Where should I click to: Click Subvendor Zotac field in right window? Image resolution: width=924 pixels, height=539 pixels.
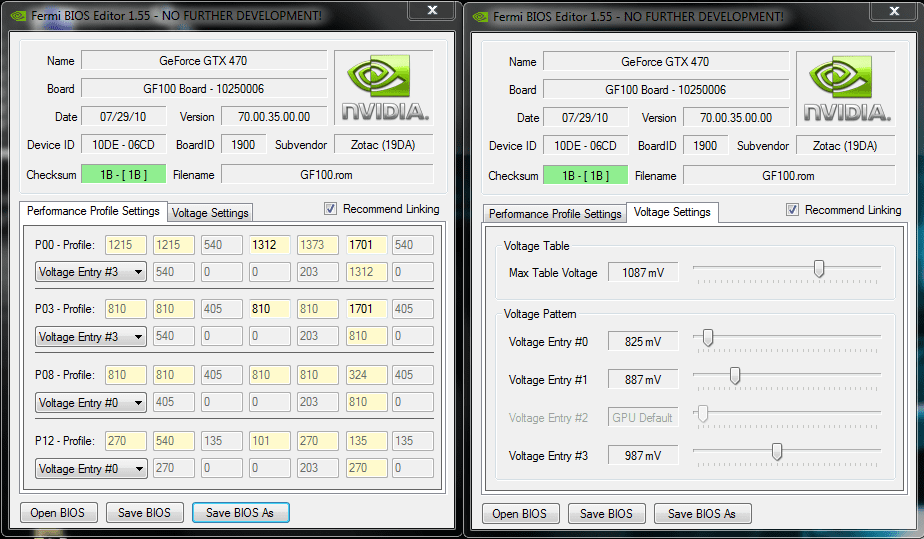point(846,146)
